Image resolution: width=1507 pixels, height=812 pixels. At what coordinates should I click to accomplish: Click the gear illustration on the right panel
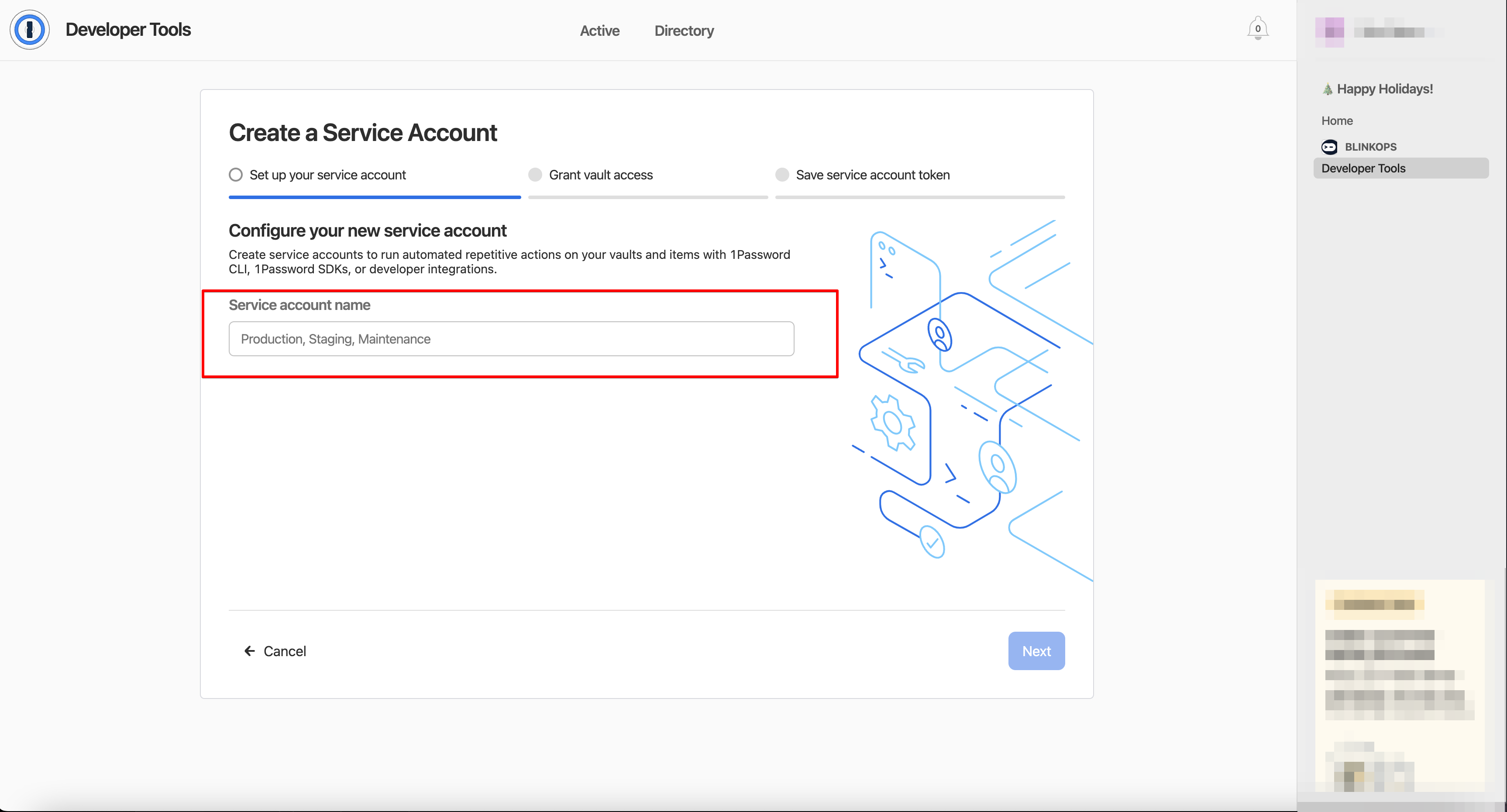(x=891, y=420)
